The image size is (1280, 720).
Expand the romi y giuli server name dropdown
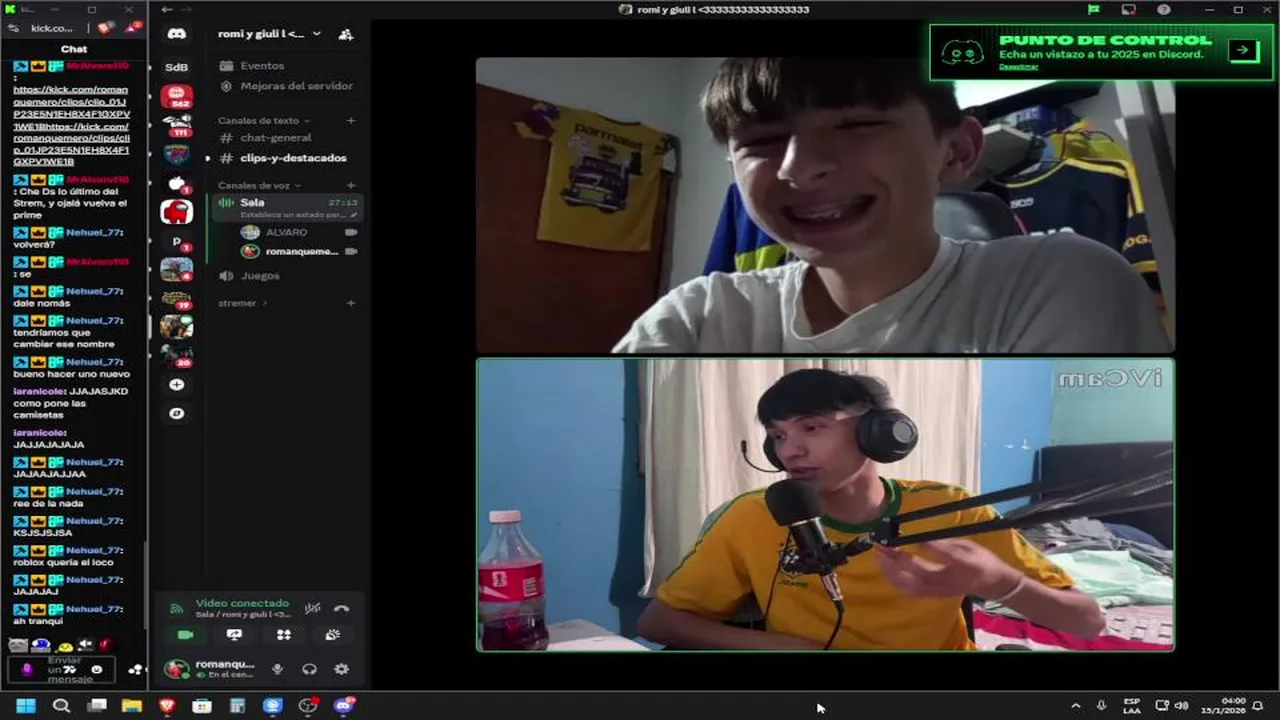click(x=317, y=34)
